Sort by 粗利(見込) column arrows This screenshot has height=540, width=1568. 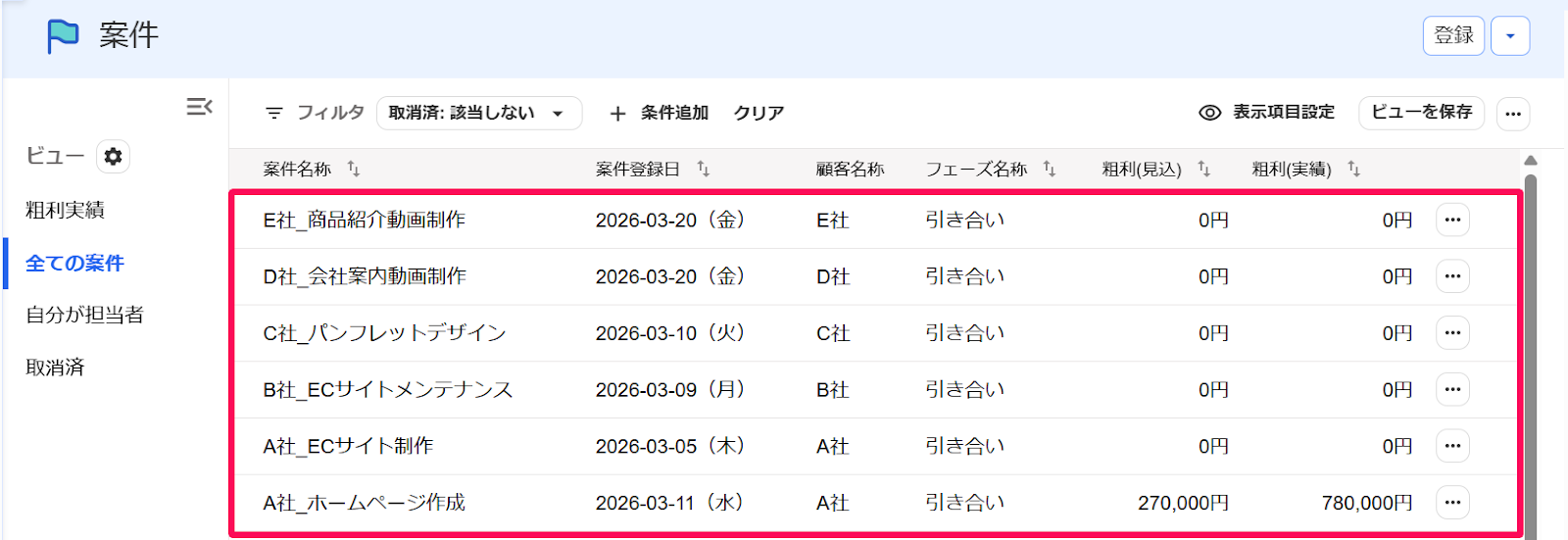tap(1204, 170)
